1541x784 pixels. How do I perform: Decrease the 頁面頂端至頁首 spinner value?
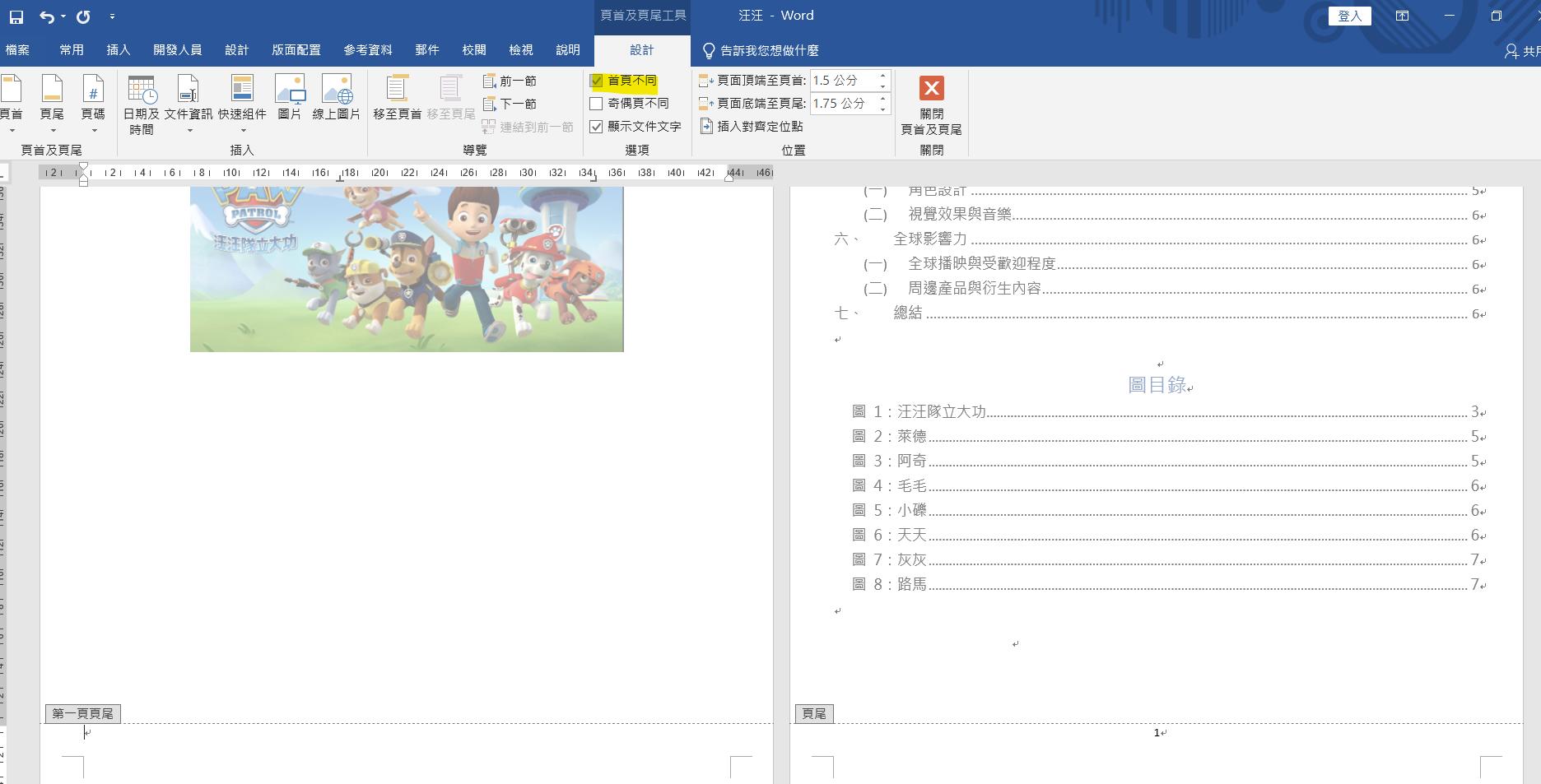[883, 86]
